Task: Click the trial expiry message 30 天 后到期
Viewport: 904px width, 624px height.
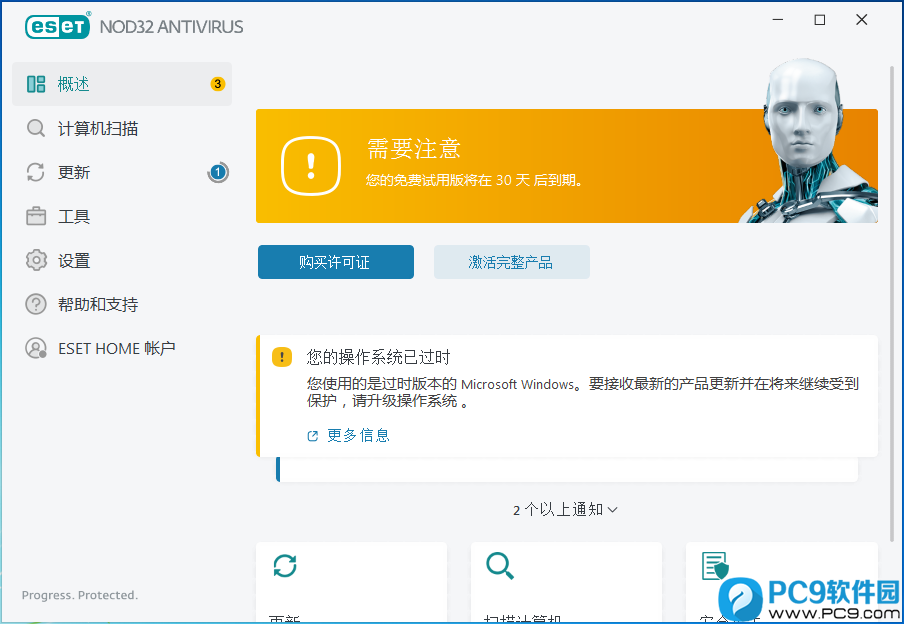Action: [474, 181]
